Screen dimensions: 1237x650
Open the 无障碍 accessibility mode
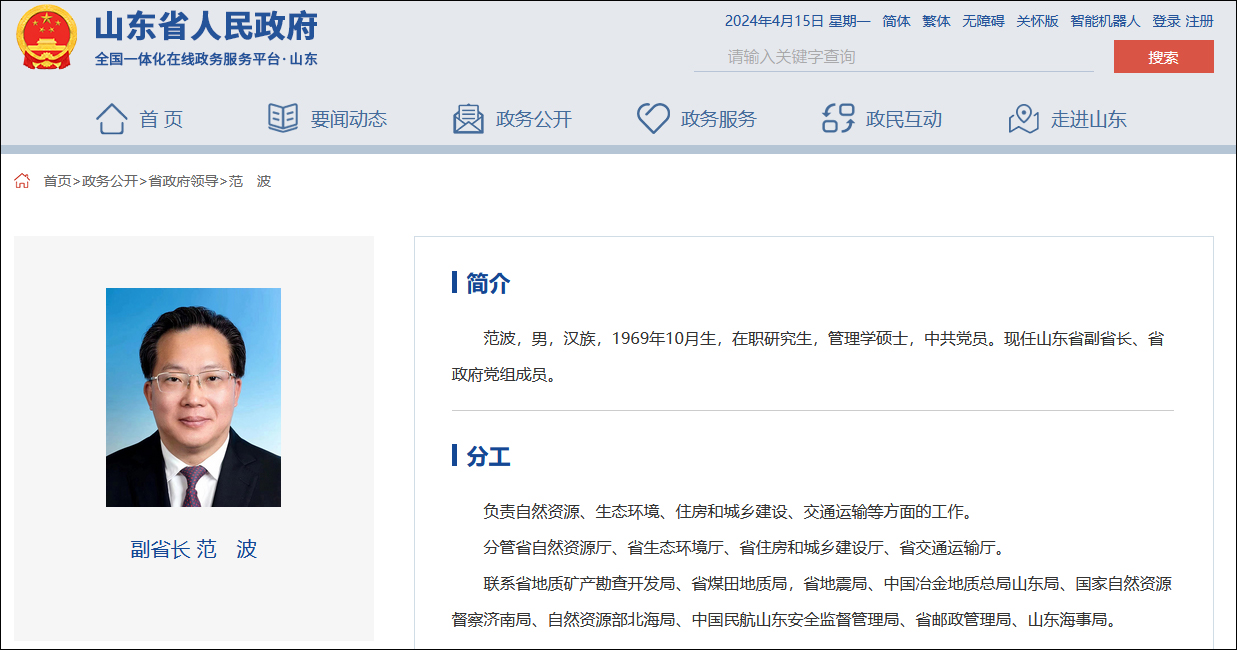pos(984,21)
